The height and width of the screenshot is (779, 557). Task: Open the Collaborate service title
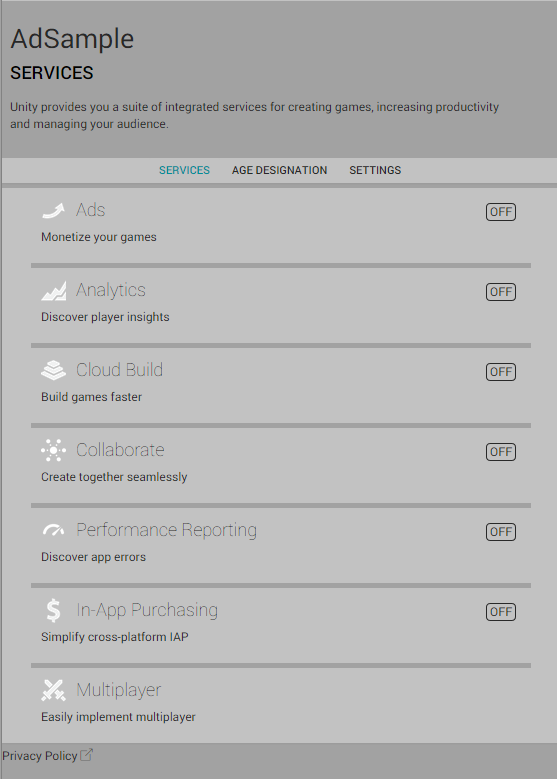coord(120,450)
